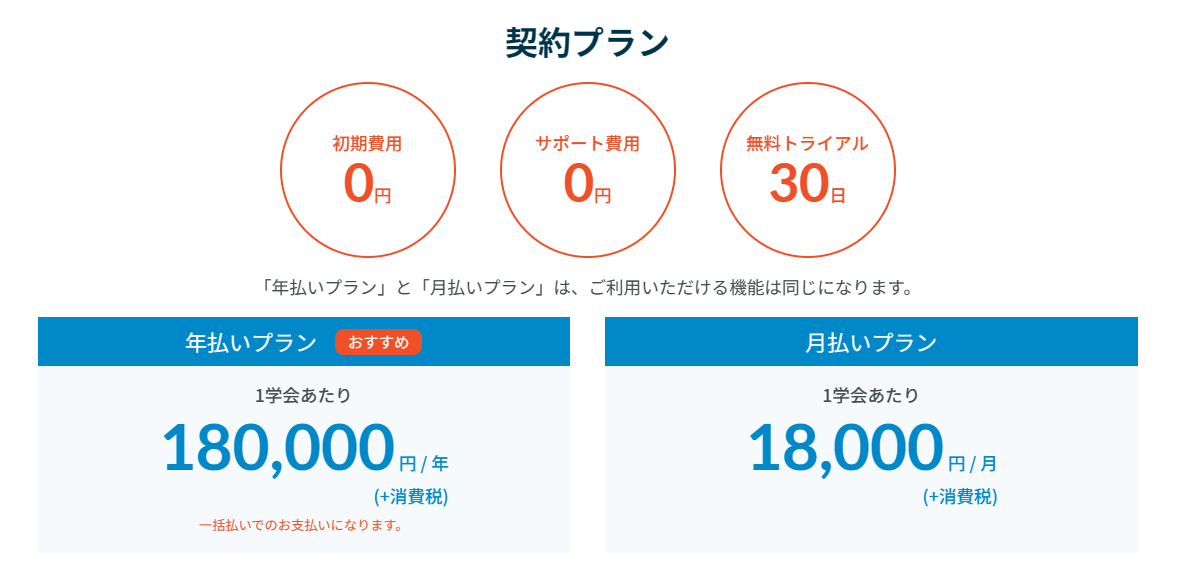
Task: Click the 契約プラン page heading
Action: (587, 44)
